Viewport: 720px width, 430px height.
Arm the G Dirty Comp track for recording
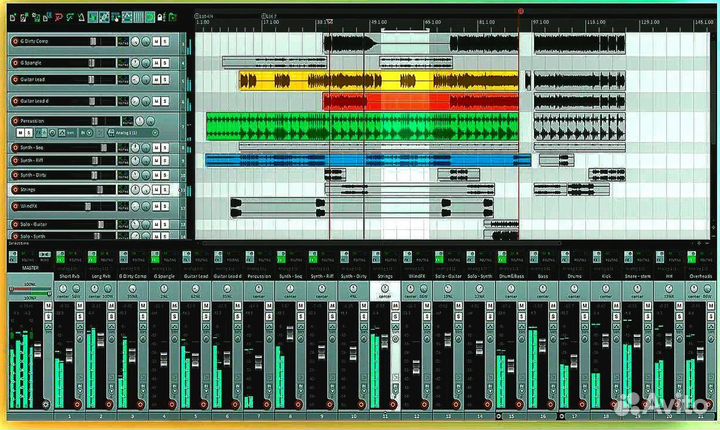pyautogui.click(x=15, y=41)
